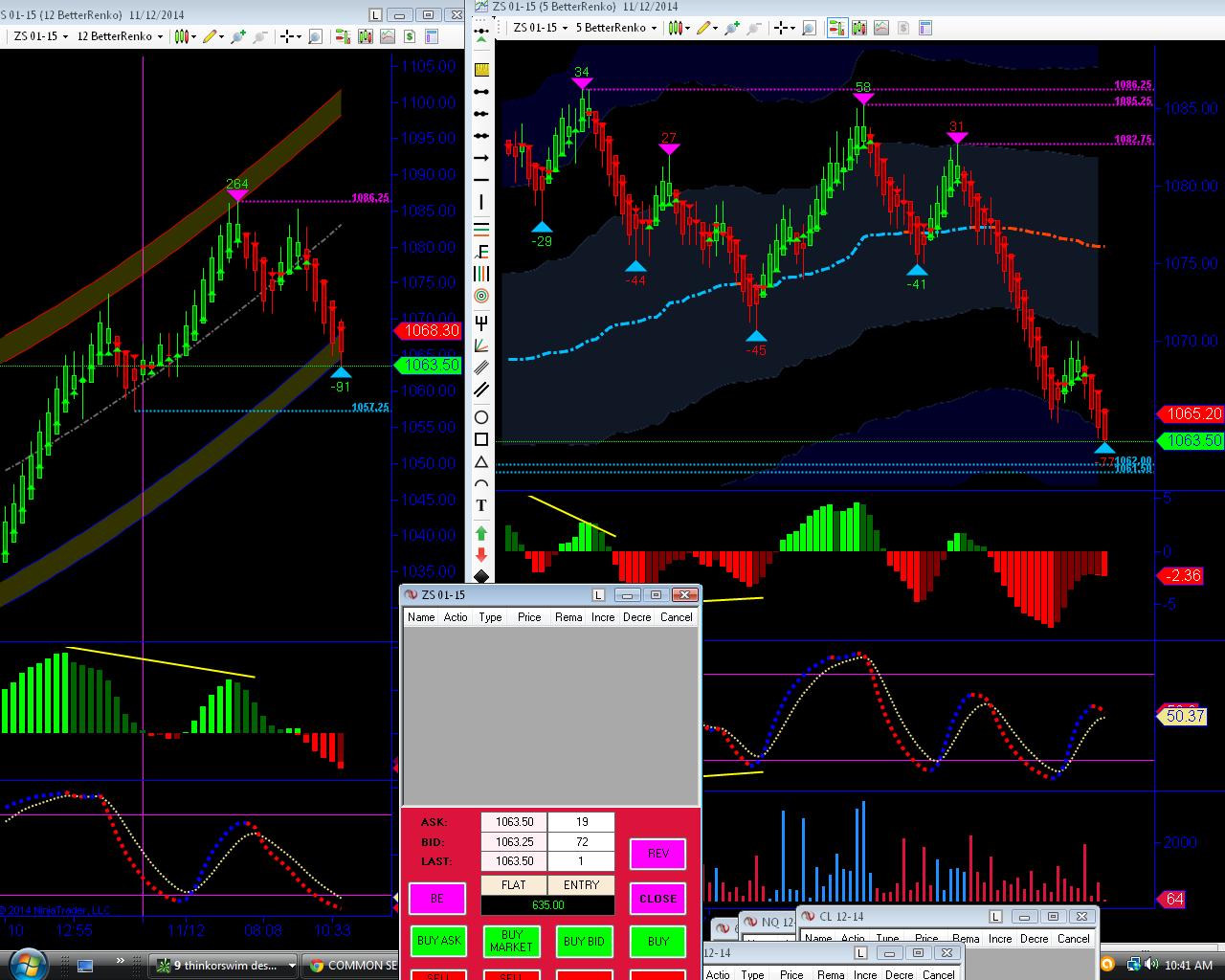
Task: Open Strategies dollar icon on left chart toolbar
Action: point(410,36)
